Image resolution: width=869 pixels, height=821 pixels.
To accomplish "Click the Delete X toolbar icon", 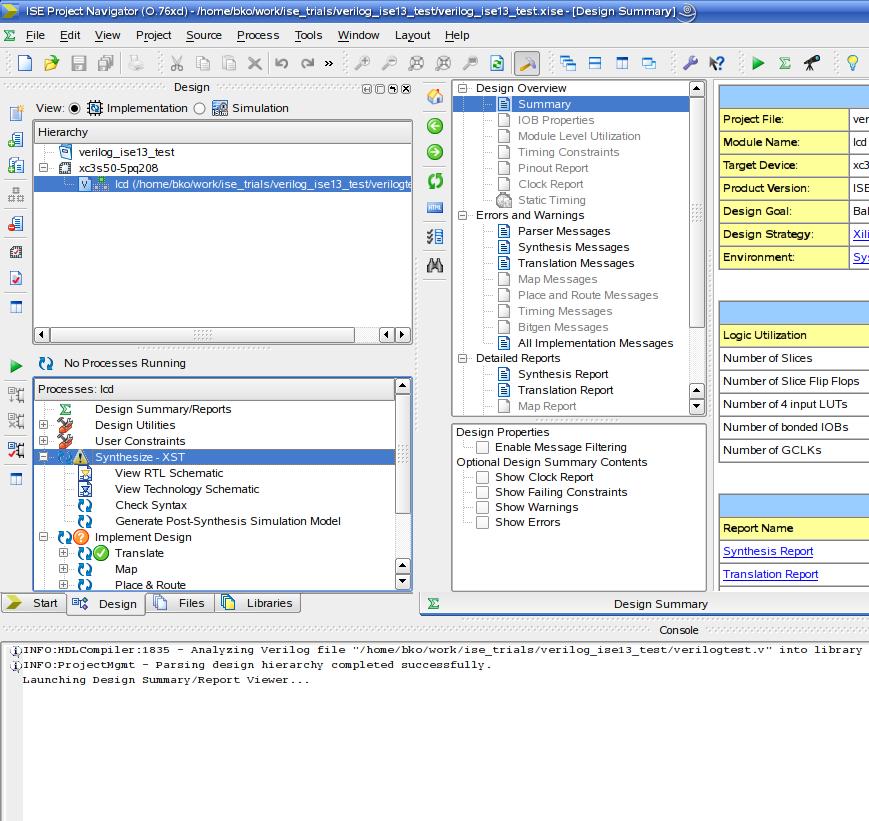I will [x=255, y=63].
